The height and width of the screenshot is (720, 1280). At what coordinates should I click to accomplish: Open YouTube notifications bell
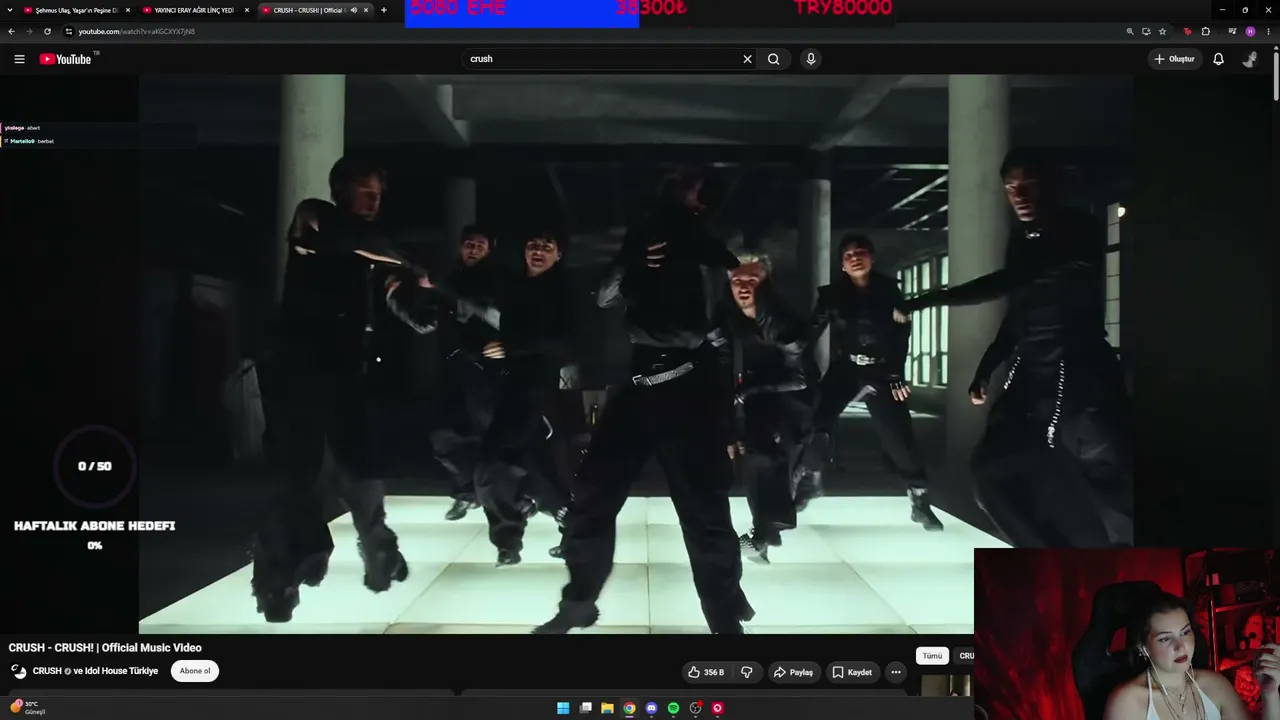tap(1218, 59)
